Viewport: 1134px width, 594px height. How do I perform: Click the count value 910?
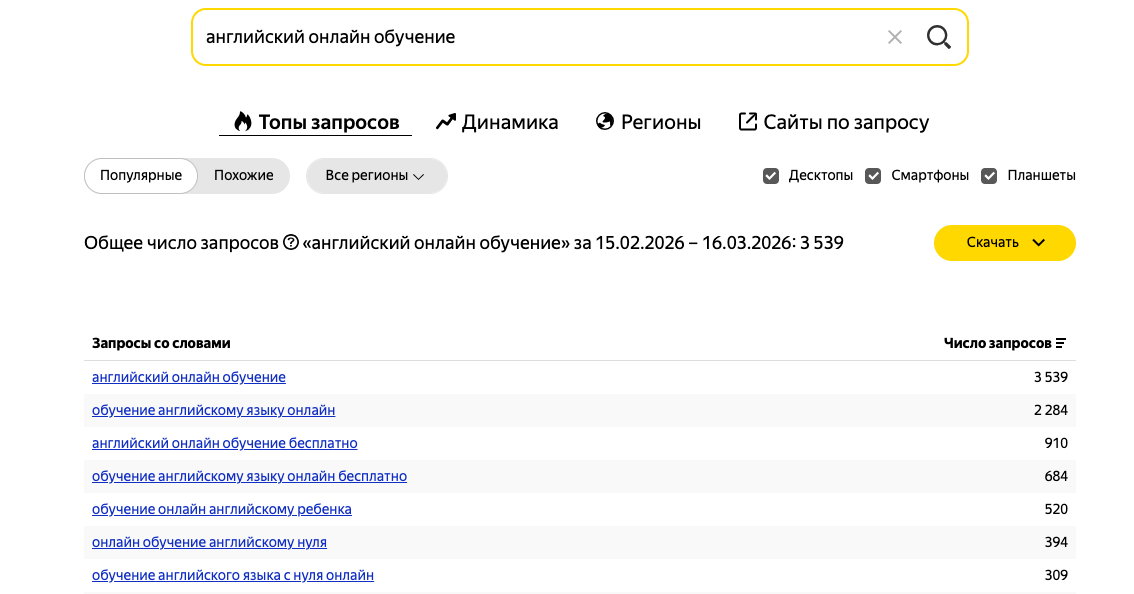coord(1056,443)
